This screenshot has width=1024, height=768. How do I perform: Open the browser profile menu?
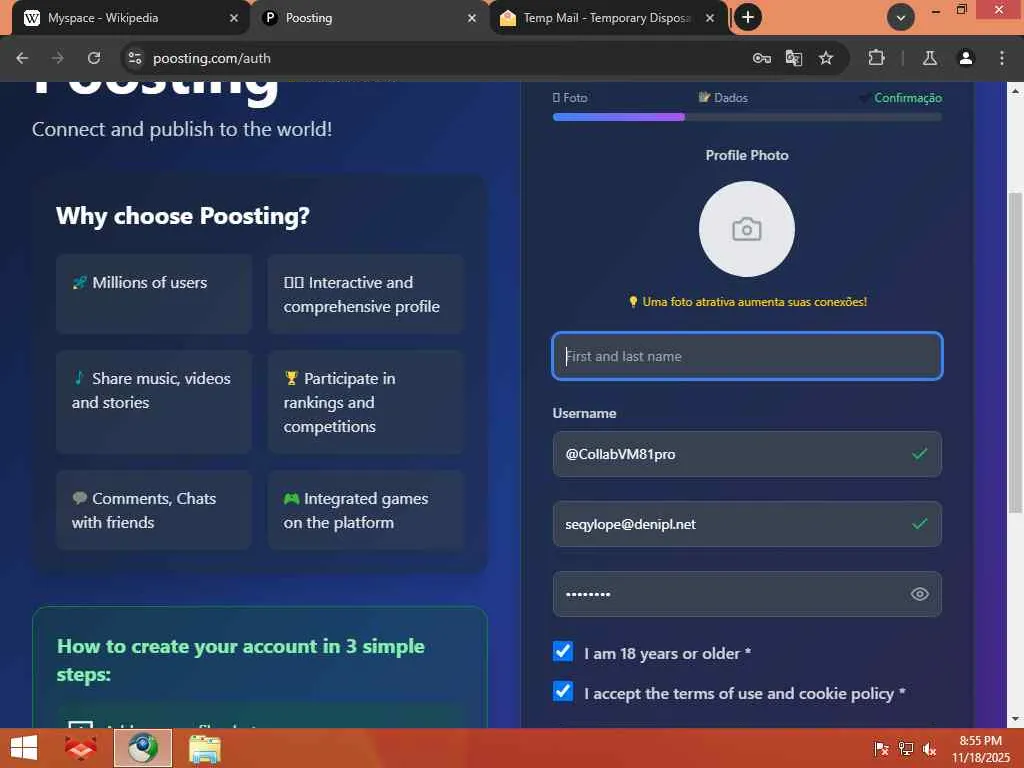click(965, 58)
